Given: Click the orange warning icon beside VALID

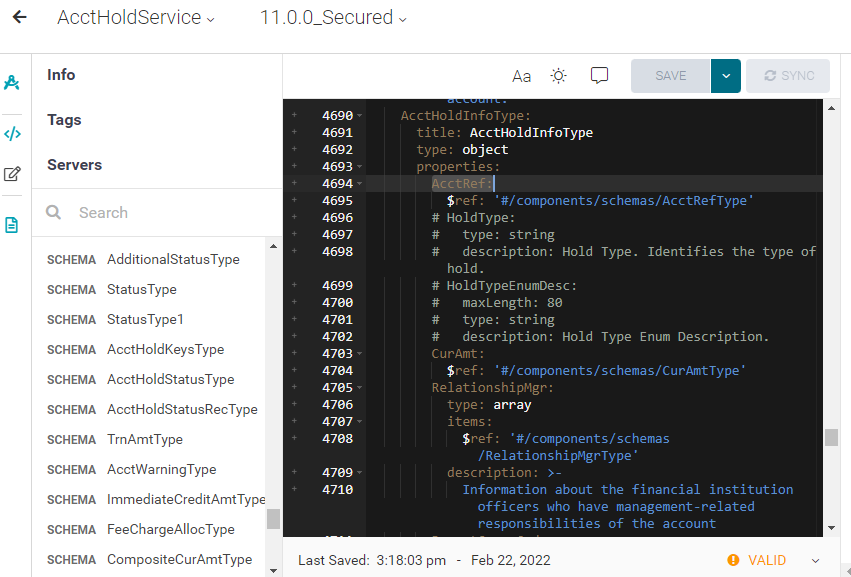Looking at the screenshot, I should pyautogui.click(x=733, y=560).
